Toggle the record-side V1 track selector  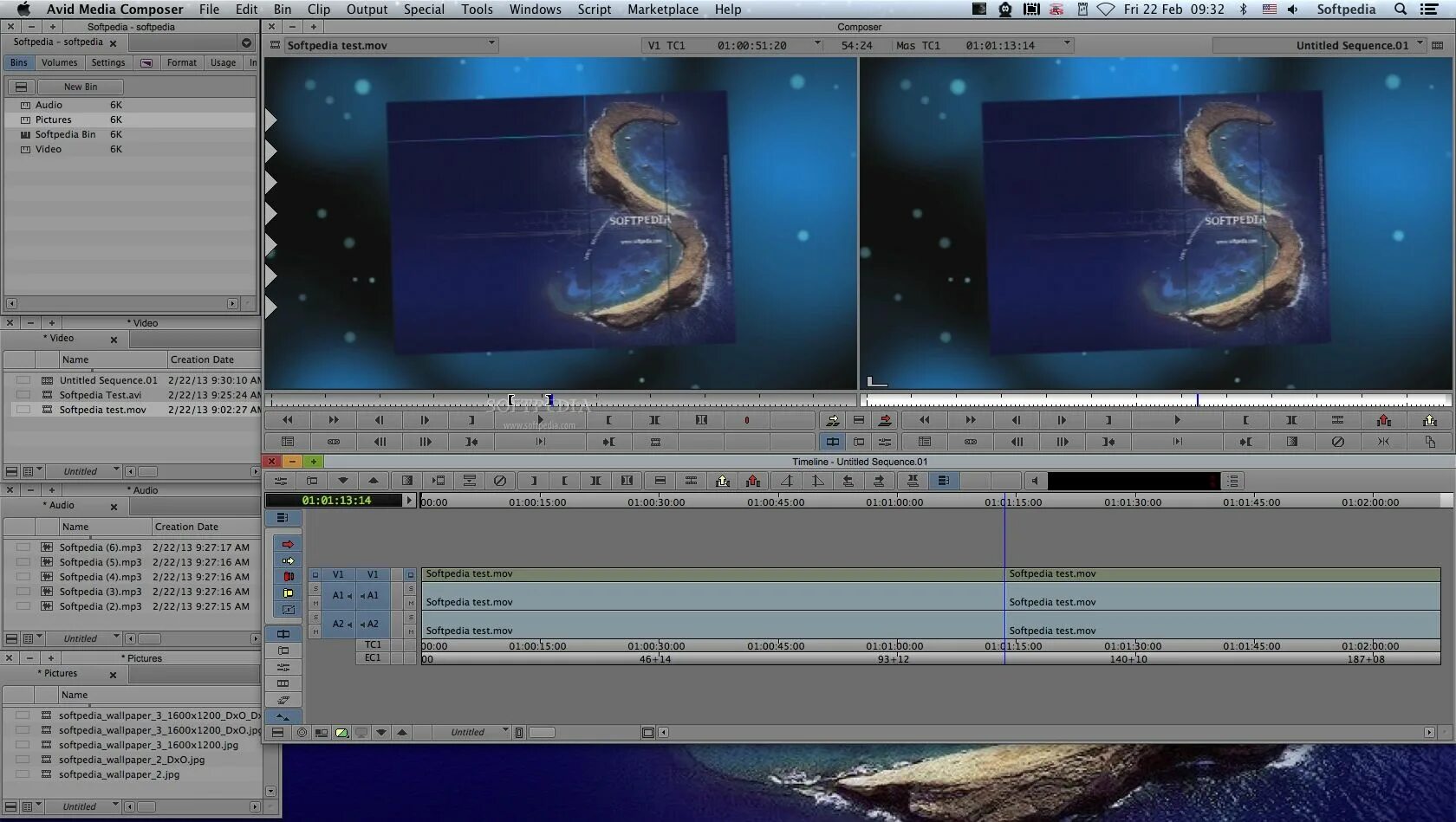click(373, 574)
